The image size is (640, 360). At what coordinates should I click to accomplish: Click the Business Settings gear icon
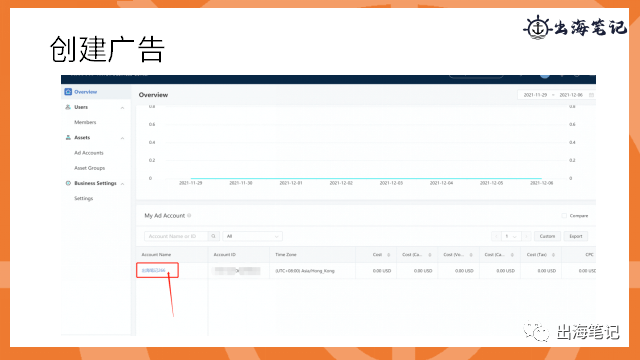[68, 183]
